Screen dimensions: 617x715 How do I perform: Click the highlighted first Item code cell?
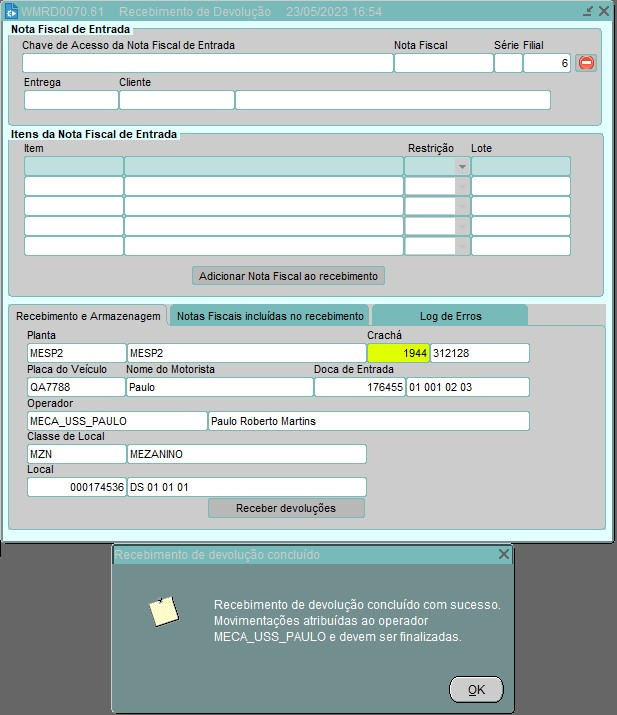click(x=74, y=166)
